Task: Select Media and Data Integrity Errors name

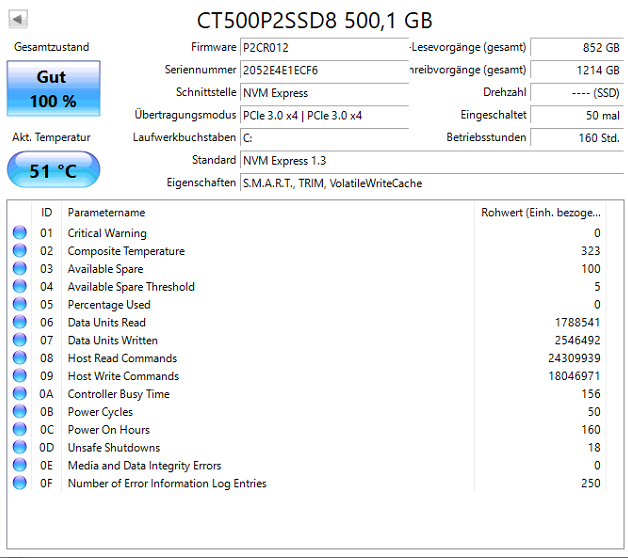Action: 144,465
